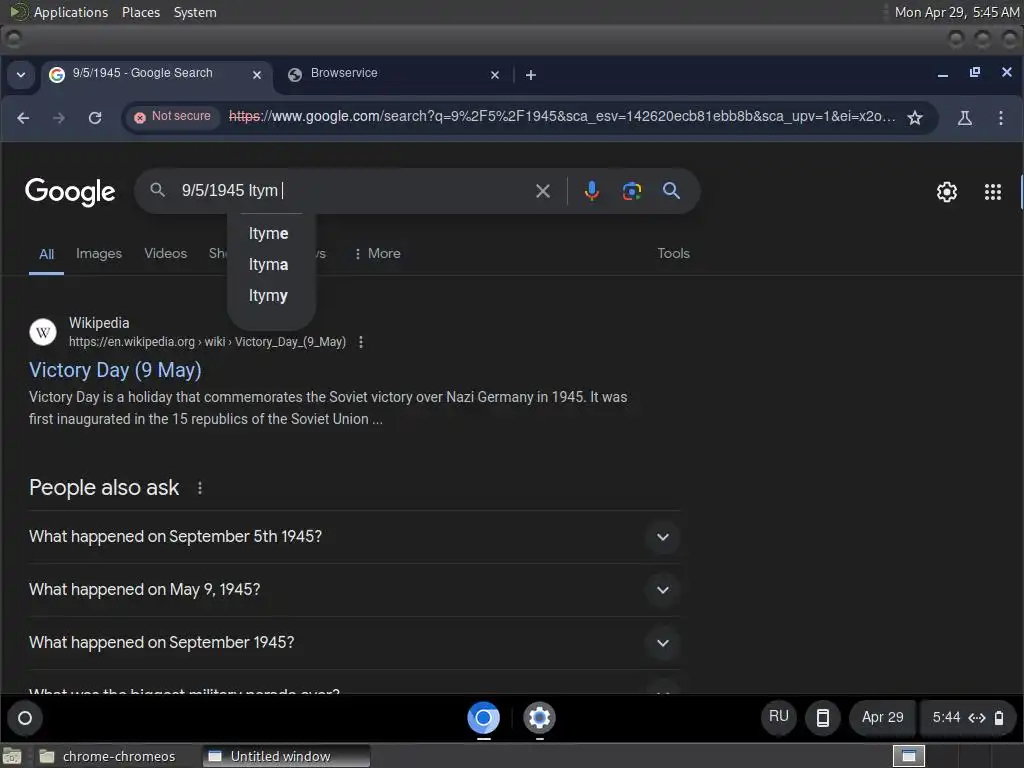This screenshot has width=1024, height=768.
Task: Open Chrome three-dot menu
Action: pos(1000,118)
